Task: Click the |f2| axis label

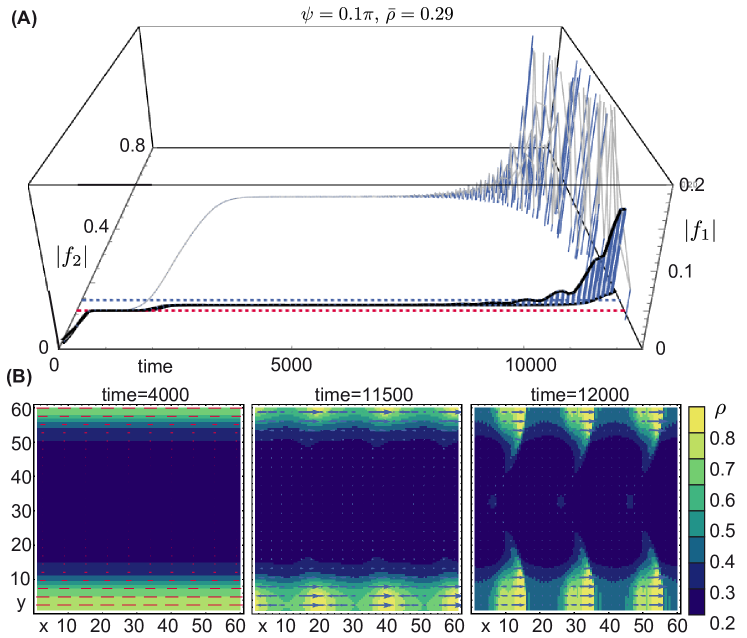Action: point(72,257)
